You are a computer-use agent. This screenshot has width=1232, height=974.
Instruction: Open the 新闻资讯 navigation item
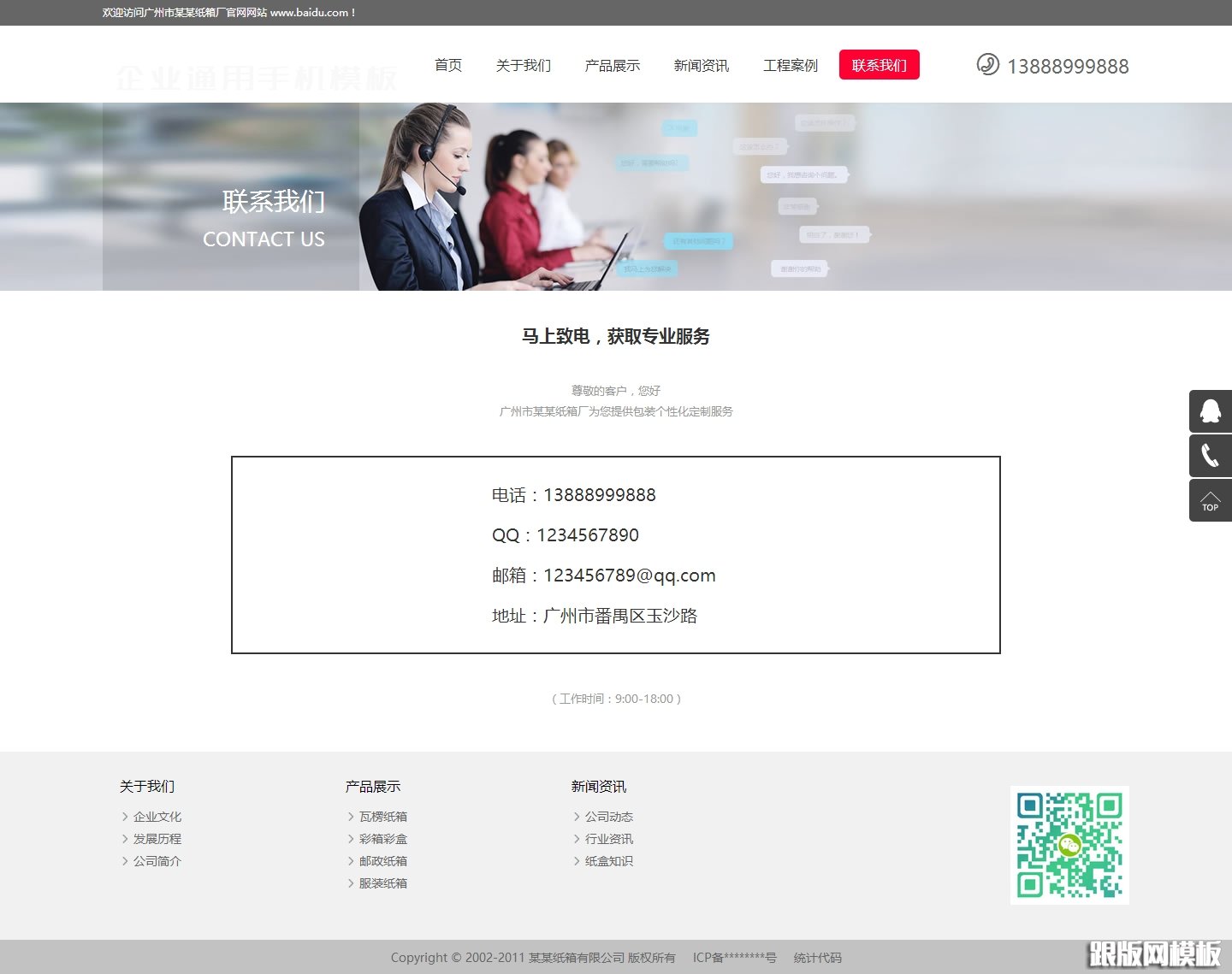(702, 64)
